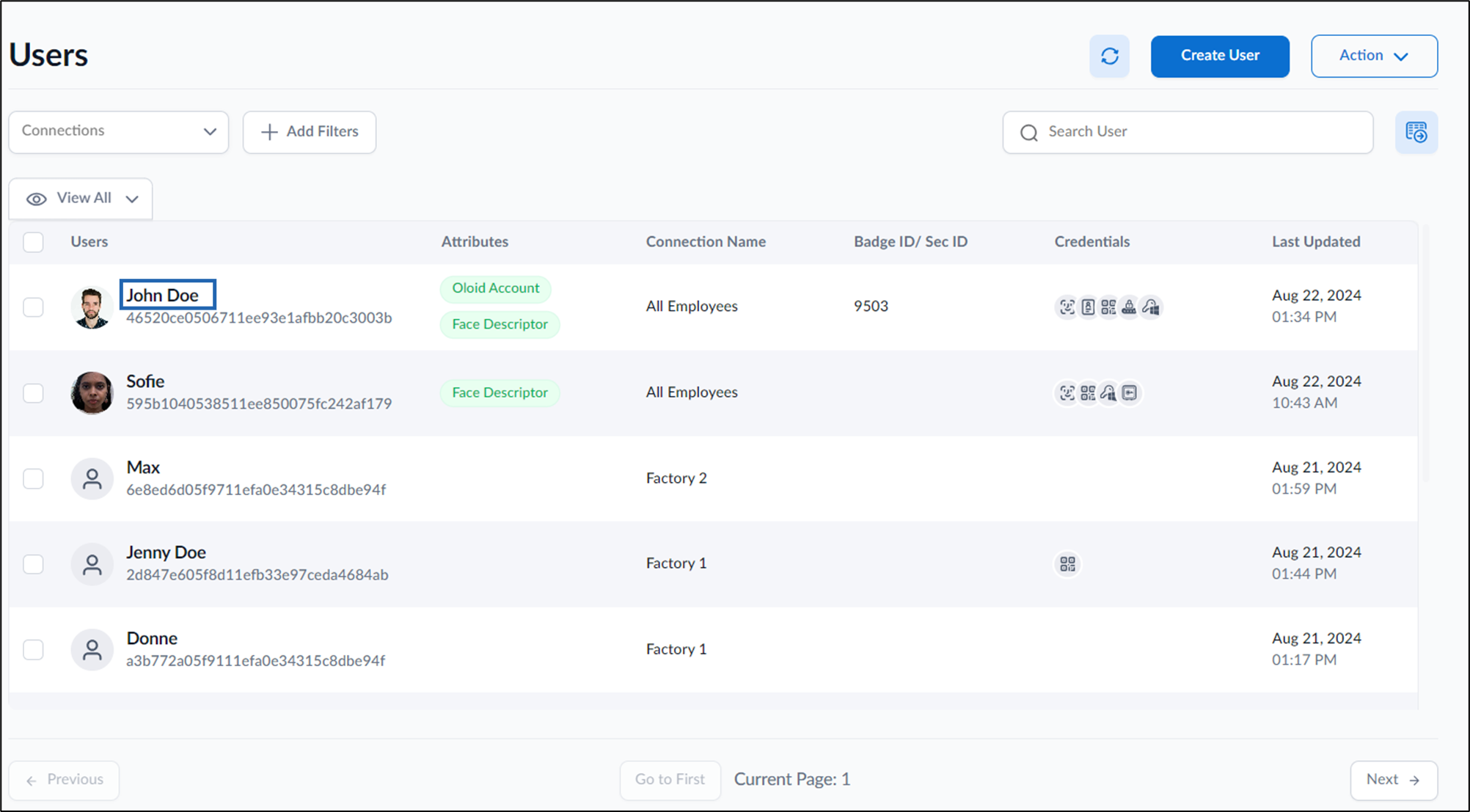The height and width of the screenshot is (812, 1470).
Task: Click John Doe's PIN lock credential icon
Action: [1129, 307]
